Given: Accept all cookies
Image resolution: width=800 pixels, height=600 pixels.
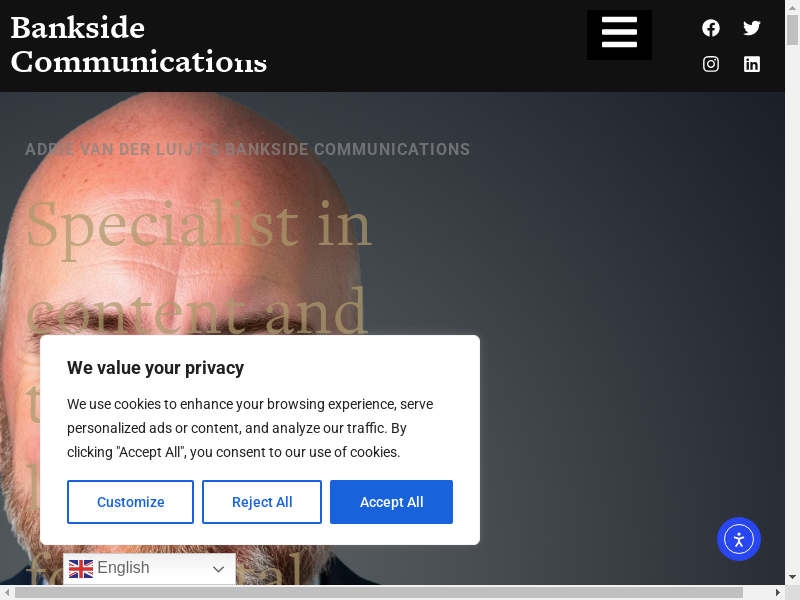Looking at the screenshot, I should pyautogui.click(x=391, y=502).
